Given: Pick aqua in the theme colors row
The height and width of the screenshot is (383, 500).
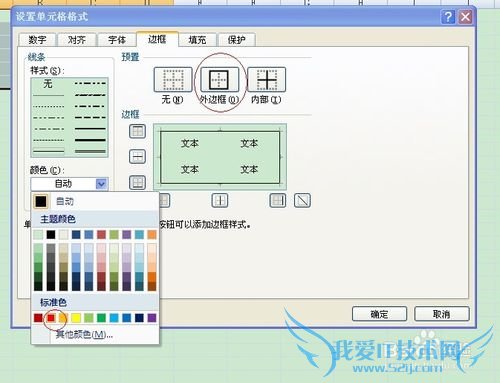Looking at the screenshot, I should [x=139, y=235].
